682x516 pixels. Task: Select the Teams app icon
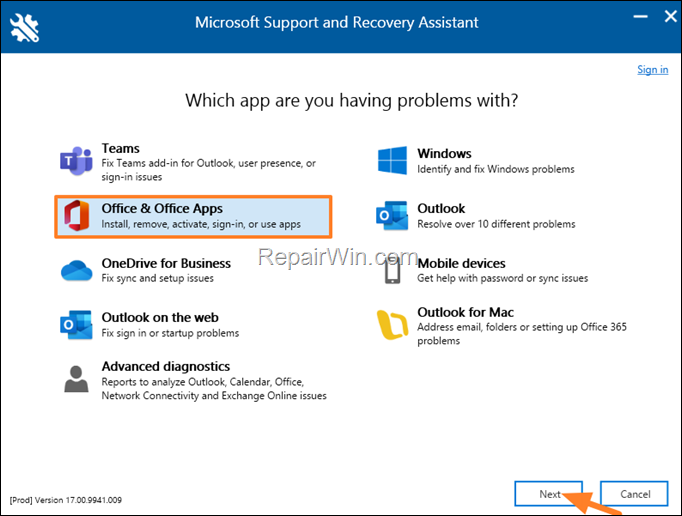pyautogui.click(x=76, y=161)
